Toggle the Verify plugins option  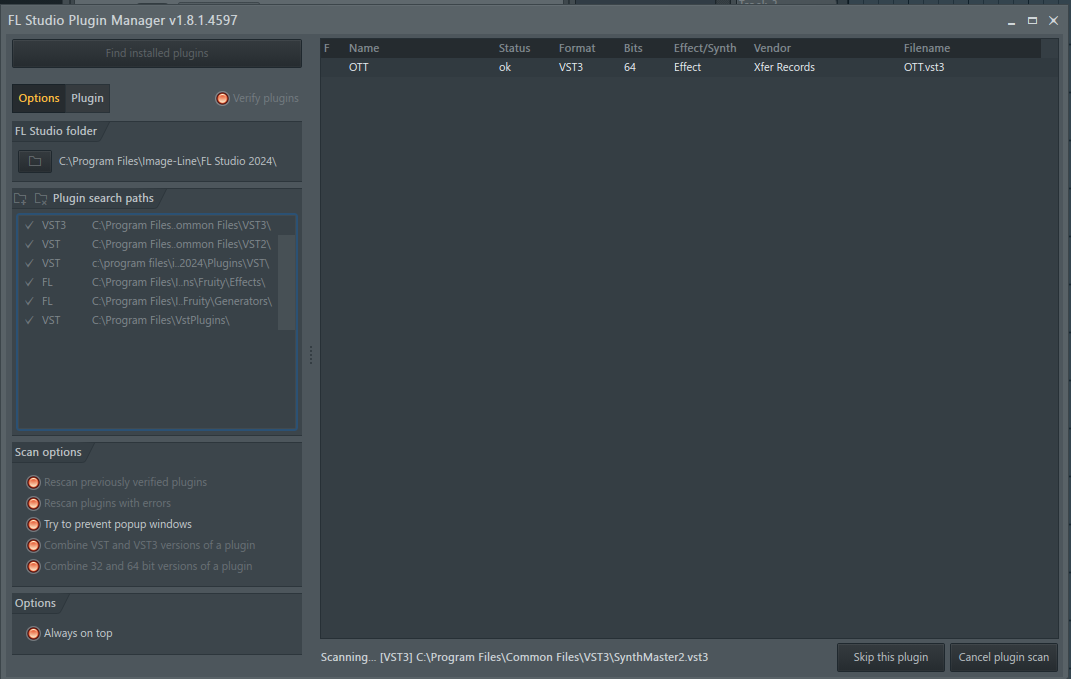pos(222,98)
